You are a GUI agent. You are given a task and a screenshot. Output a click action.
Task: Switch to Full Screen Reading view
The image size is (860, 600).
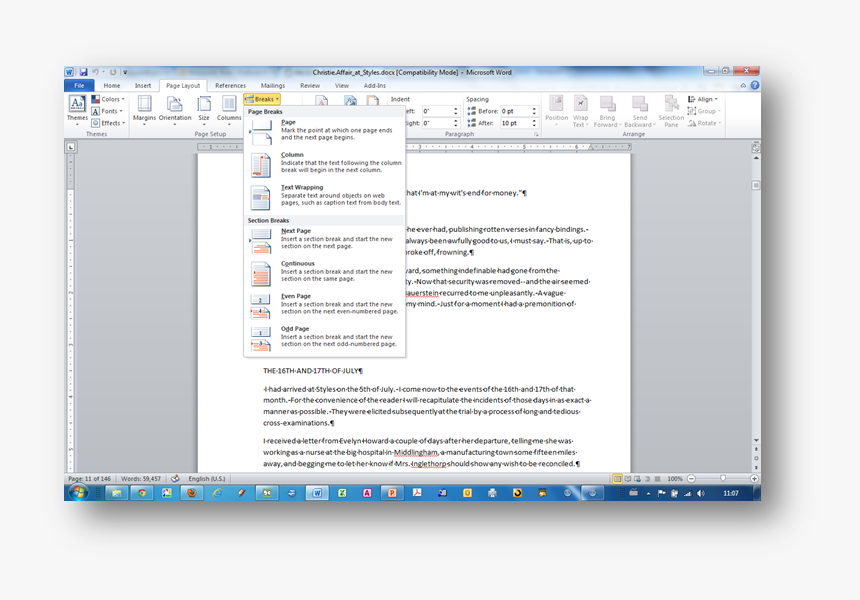(x=628, y=479)
